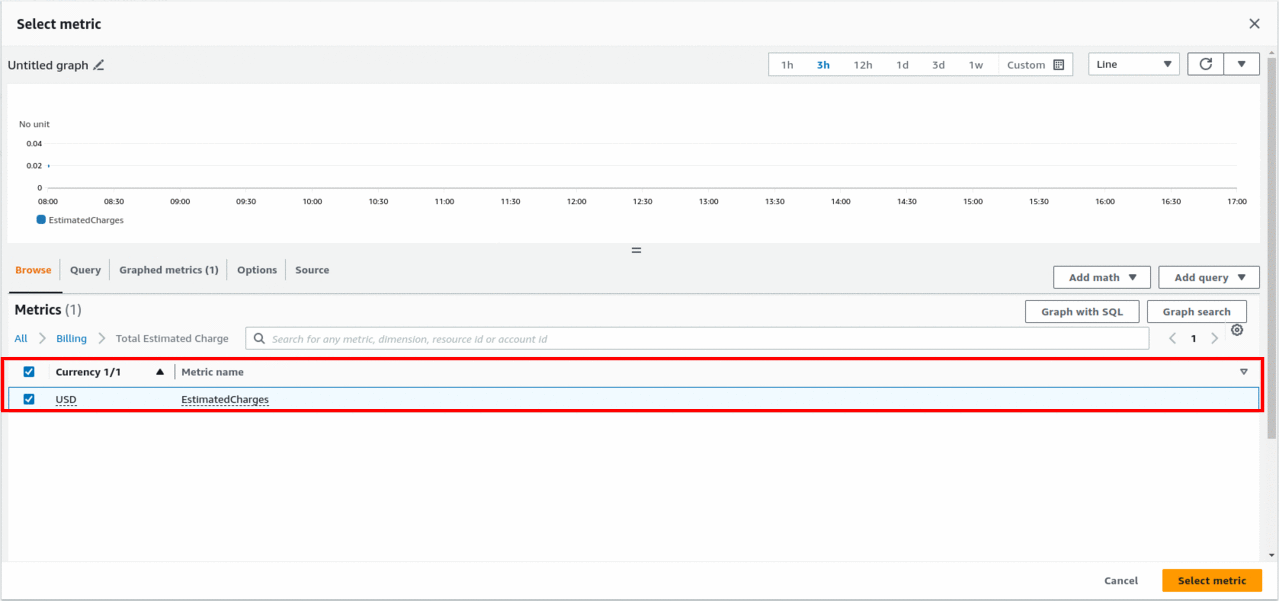
Task: Toggle the select-all header checkbox
Action: coord(29,372)
